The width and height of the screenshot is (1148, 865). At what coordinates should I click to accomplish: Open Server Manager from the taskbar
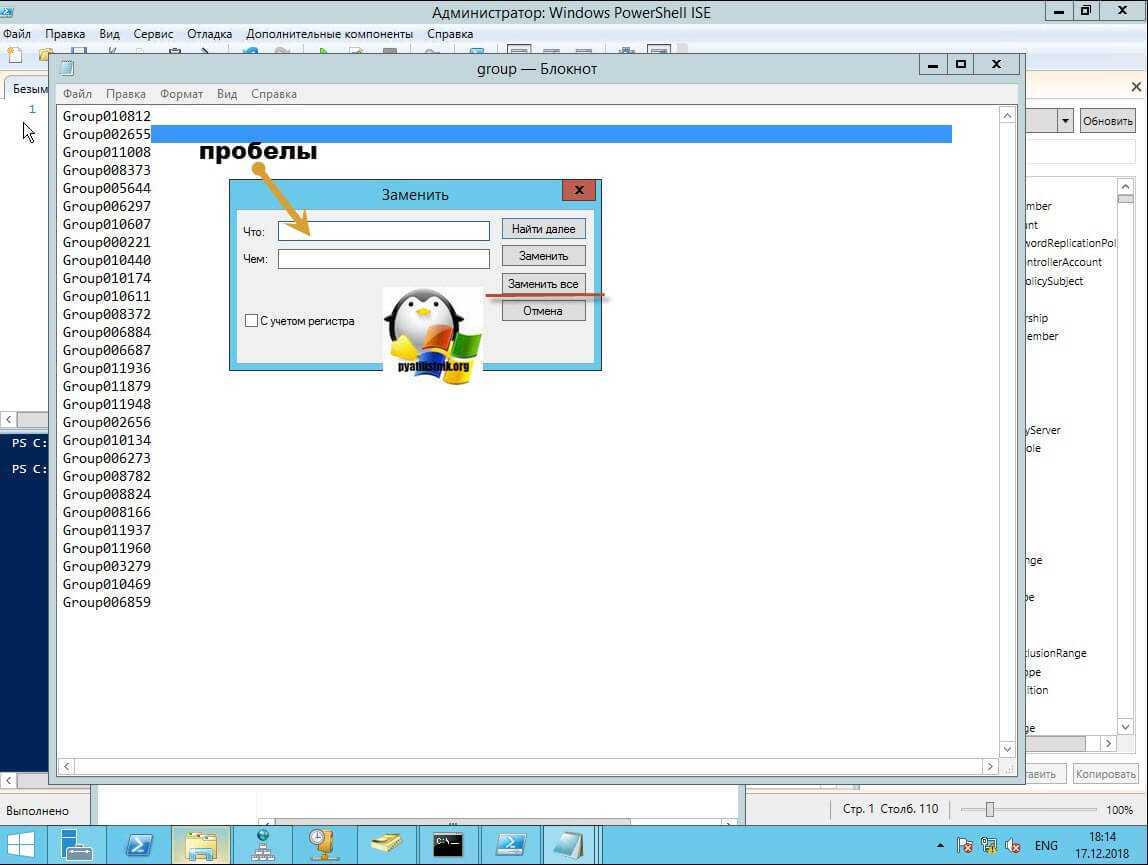(77, 845)
